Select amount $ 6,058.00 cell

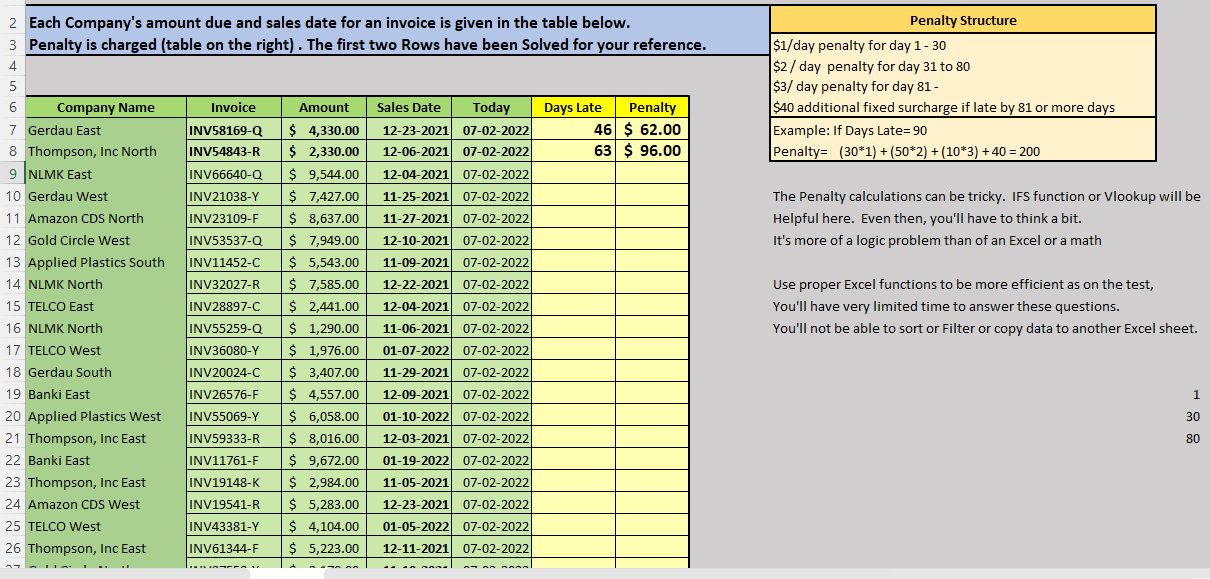(x=324, y=416)
